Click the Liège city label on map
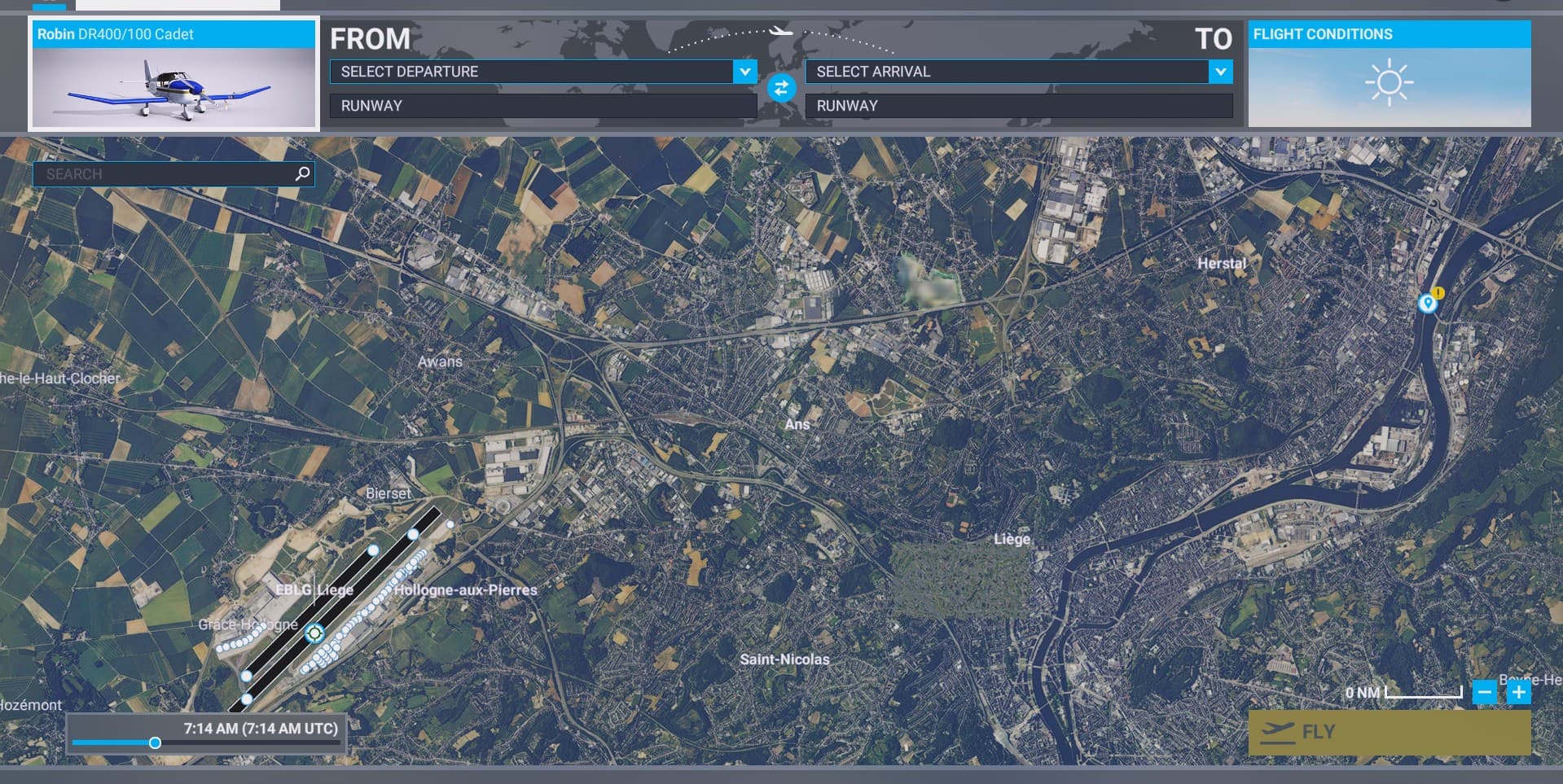The image size is (1563, 784). [x=1012, y=539]
